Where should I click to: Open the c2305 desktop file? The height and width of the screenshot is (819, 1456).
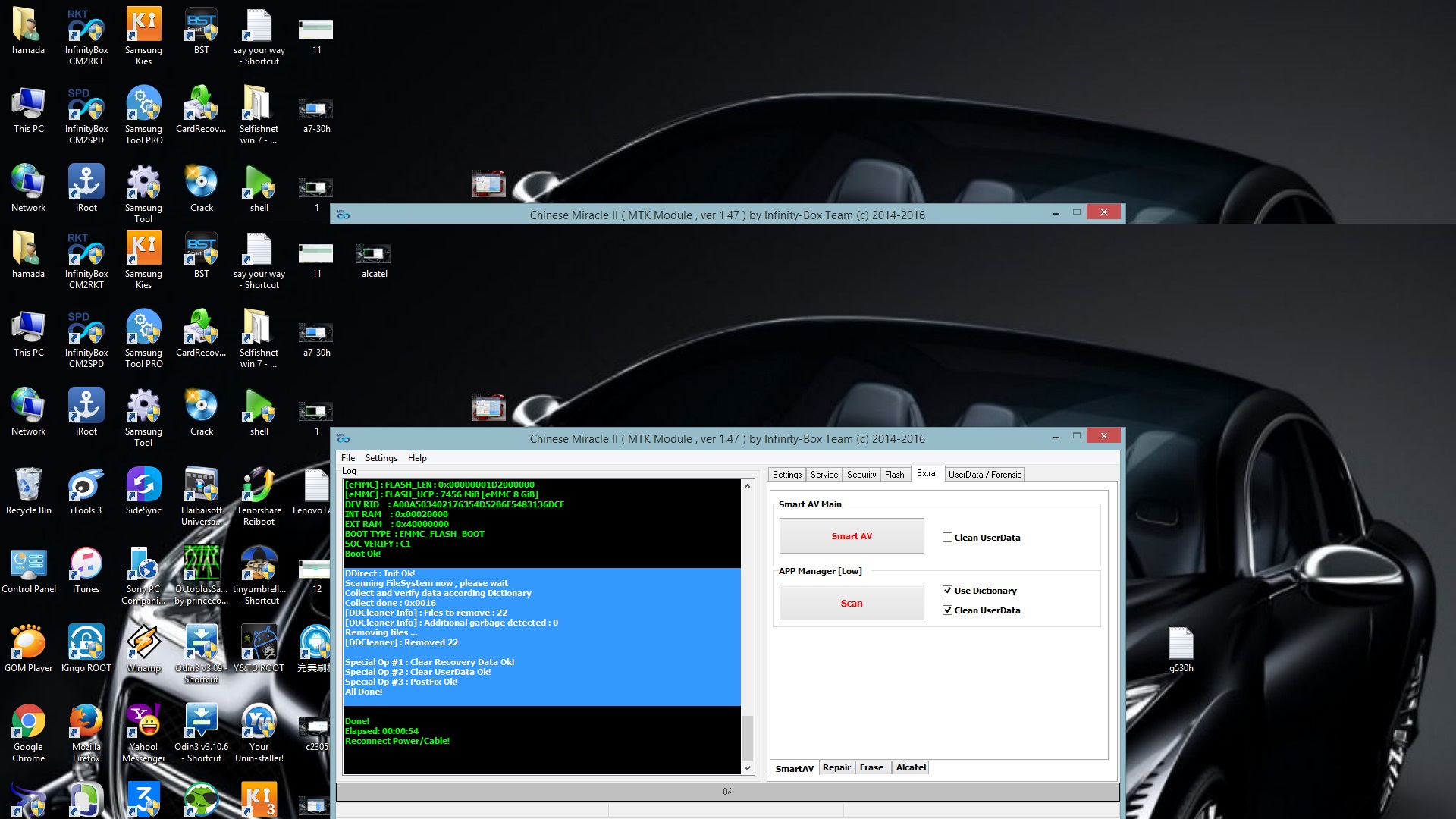click(x=316, y=733)
